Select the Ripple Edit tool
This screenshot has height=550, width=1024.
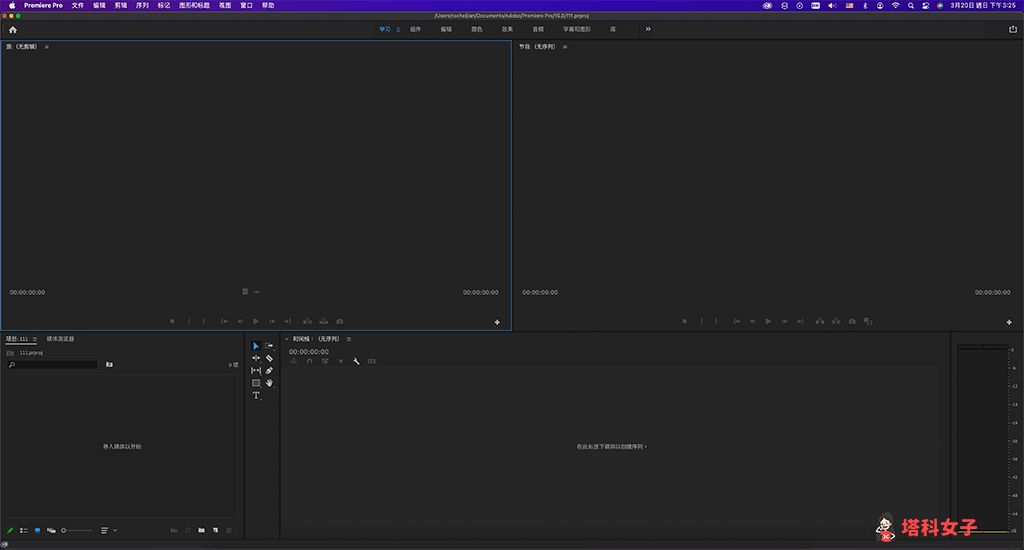click(x=256, y=358)
